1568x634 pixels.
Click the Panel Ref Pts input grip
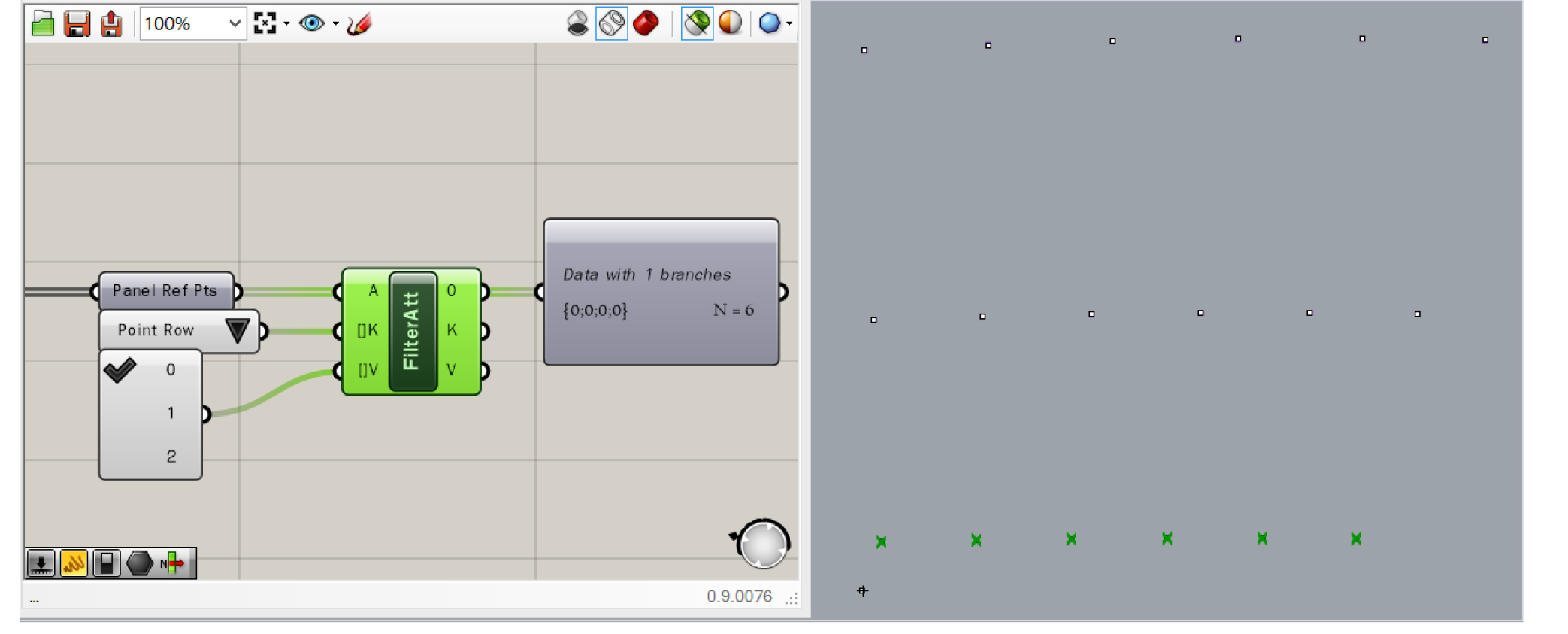tap(95, 291)
